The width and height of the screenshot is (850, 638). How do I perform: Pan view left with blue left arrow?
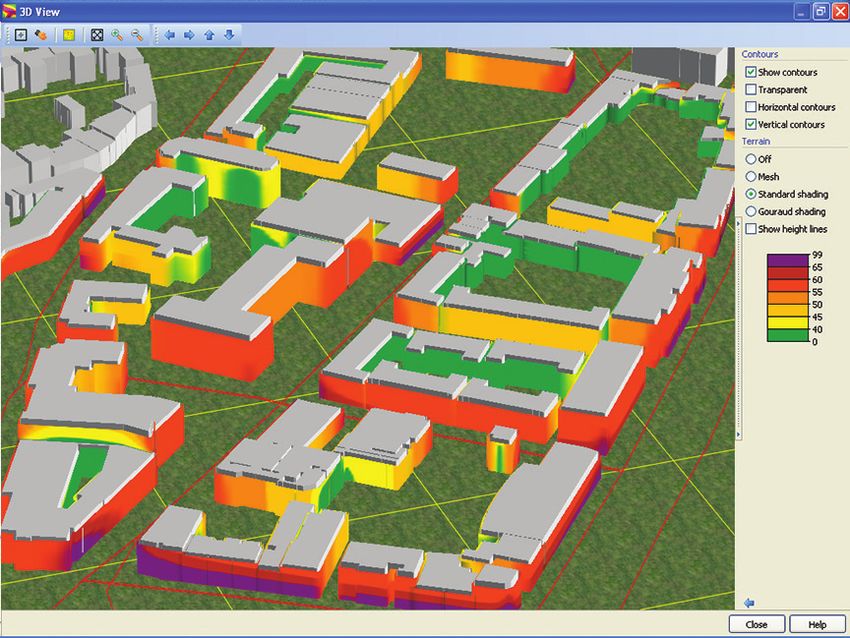[169, 35]
